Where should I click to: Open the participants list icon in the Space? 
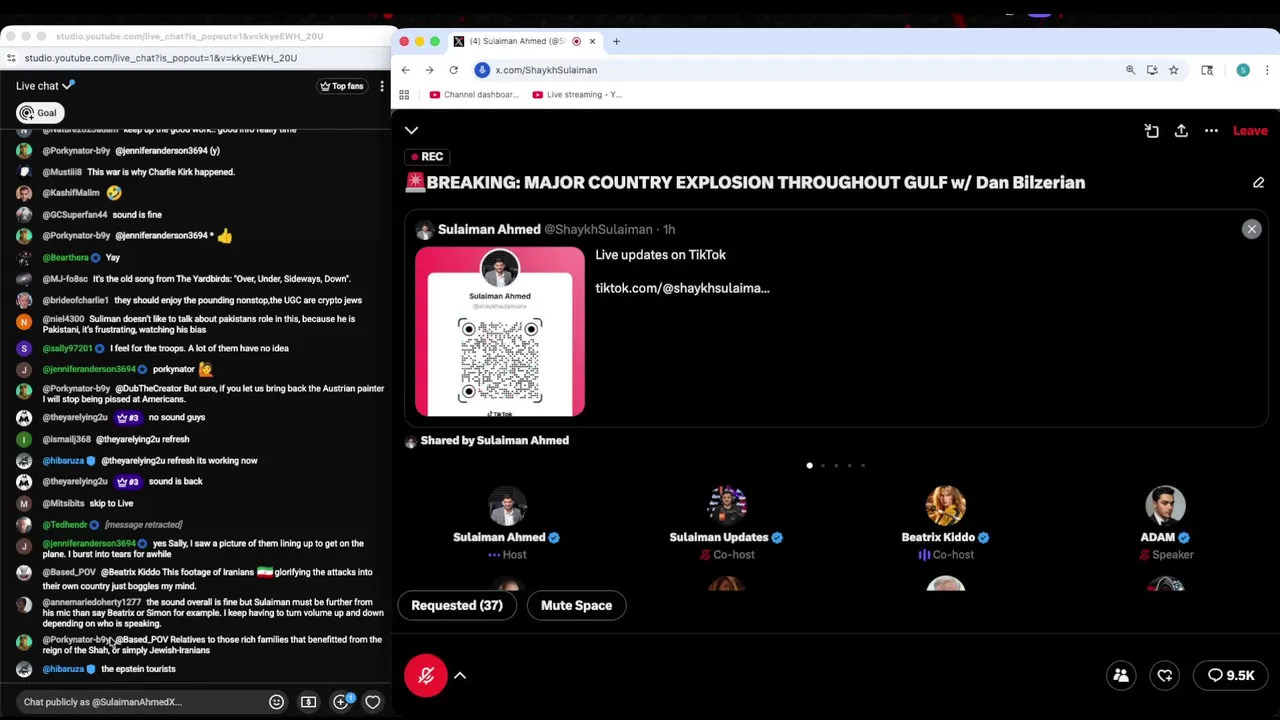click(1121, 676)
